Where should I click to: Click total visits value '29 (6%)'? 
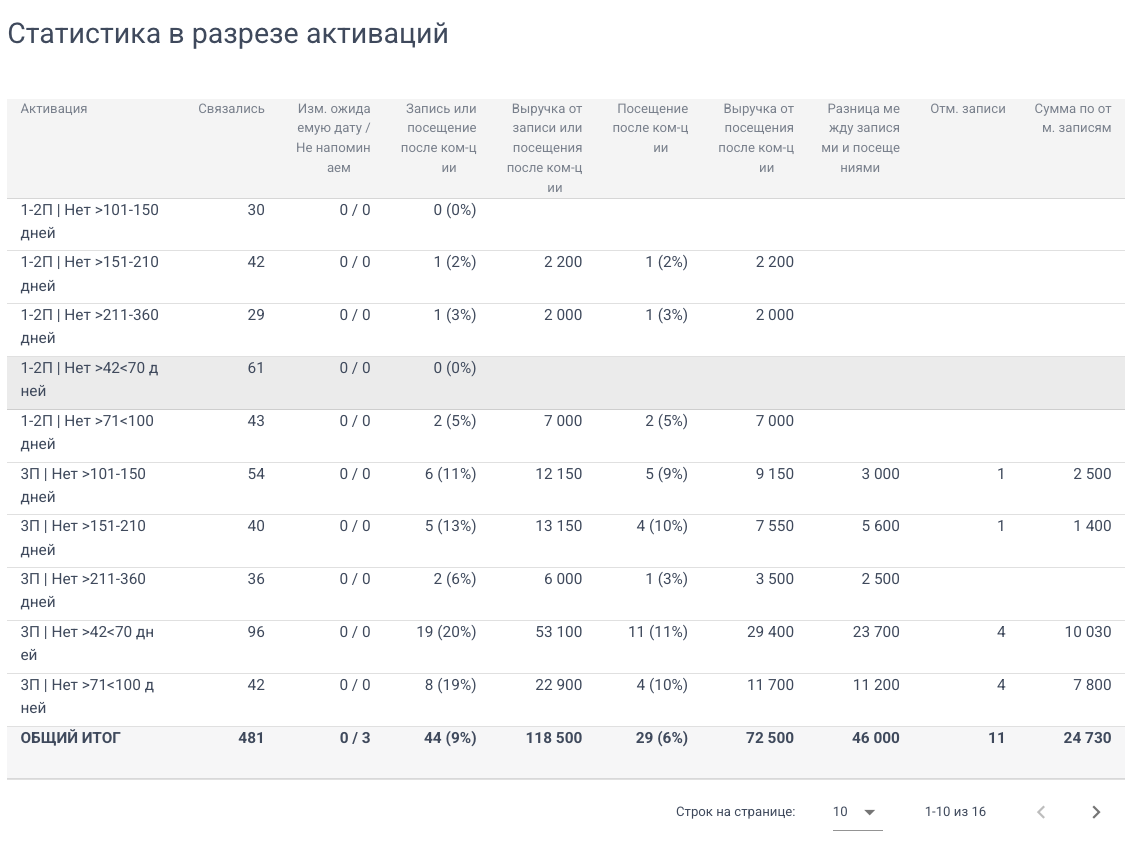661,737
